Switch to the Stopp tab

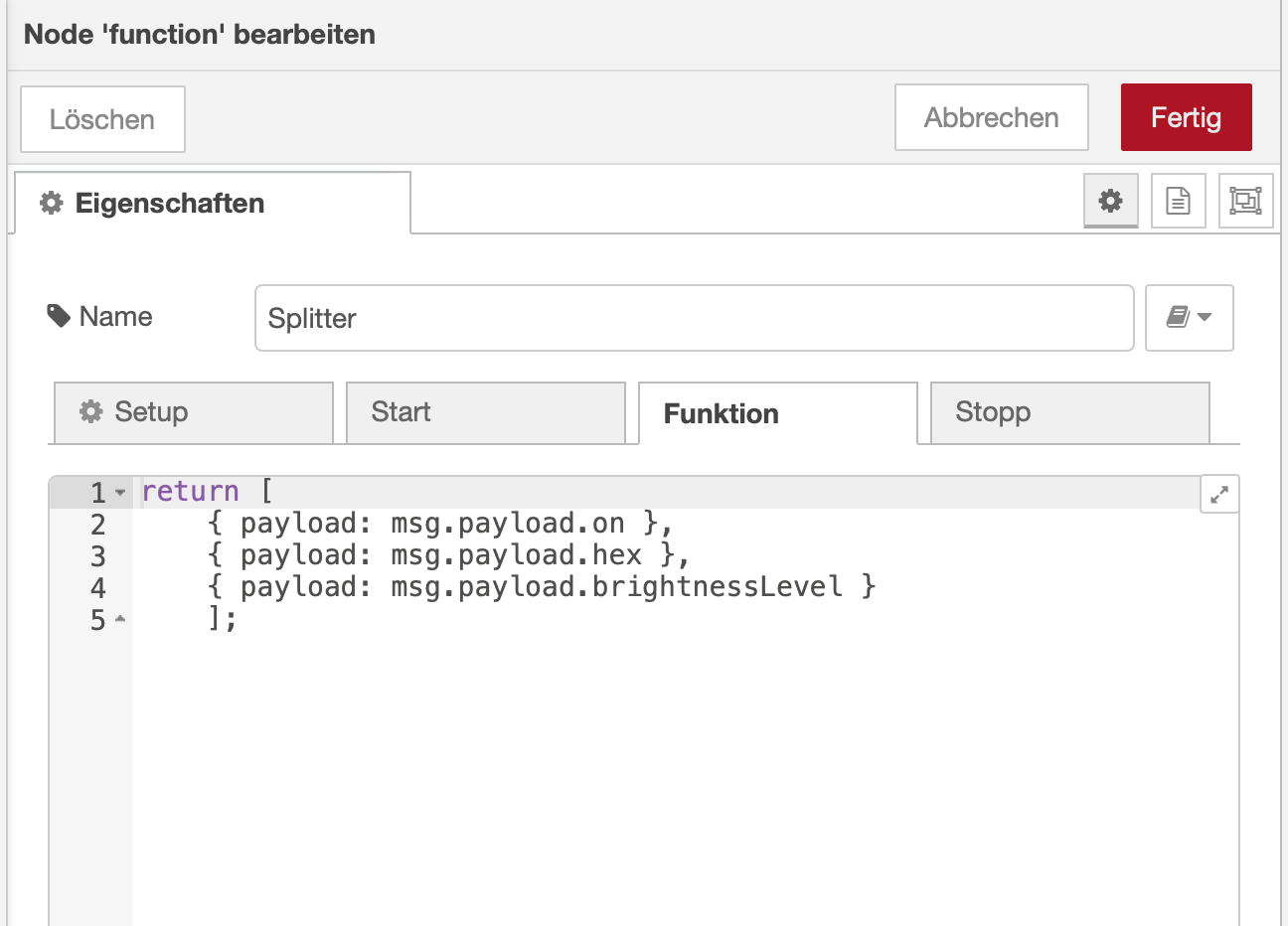(x=1070, y=412)
